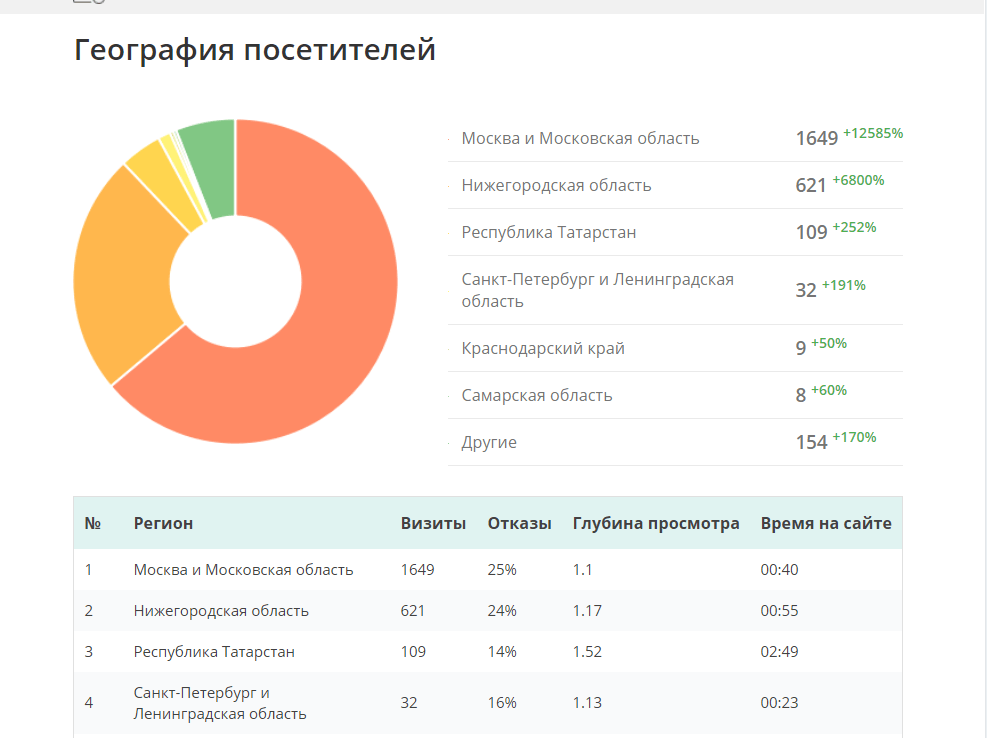Select Другие legend entry
The width and height of the screenshot is (987, 738).
[x=489, y=443]
